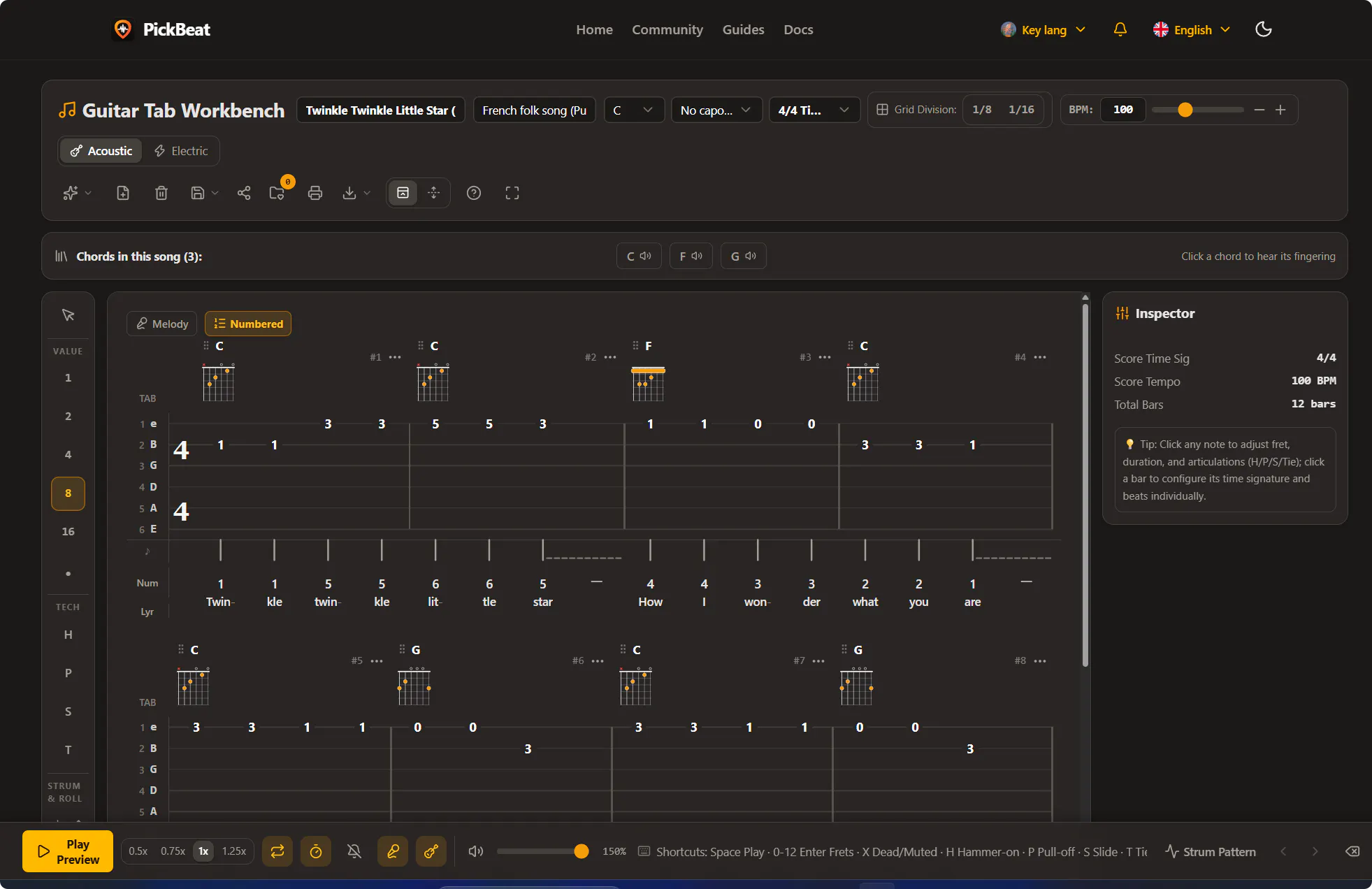Screen dimensions: 1372x889
Task: Set grid division to 1/16
Action: [x=1021, y=110]
